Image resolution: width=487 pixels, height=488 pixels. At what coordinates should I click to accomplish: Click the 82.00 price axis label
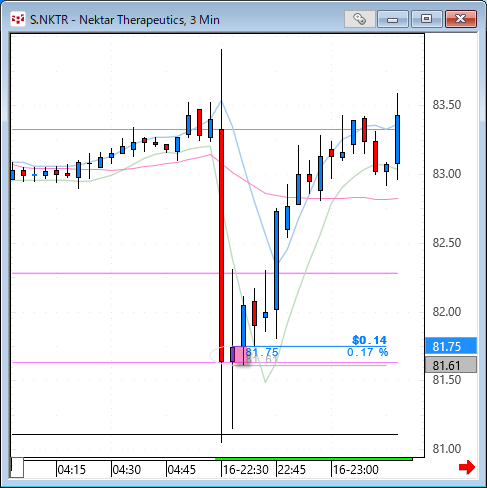[x=447, y=312]
